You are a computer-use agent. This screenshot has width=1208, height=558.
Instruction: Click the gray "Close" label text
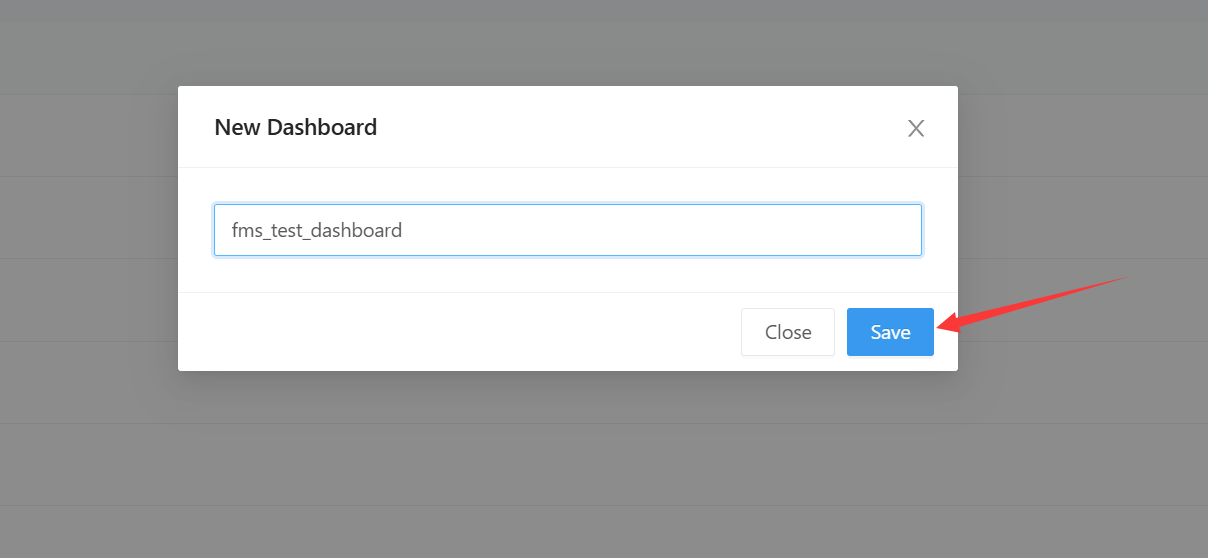click(x=788, y=332)
